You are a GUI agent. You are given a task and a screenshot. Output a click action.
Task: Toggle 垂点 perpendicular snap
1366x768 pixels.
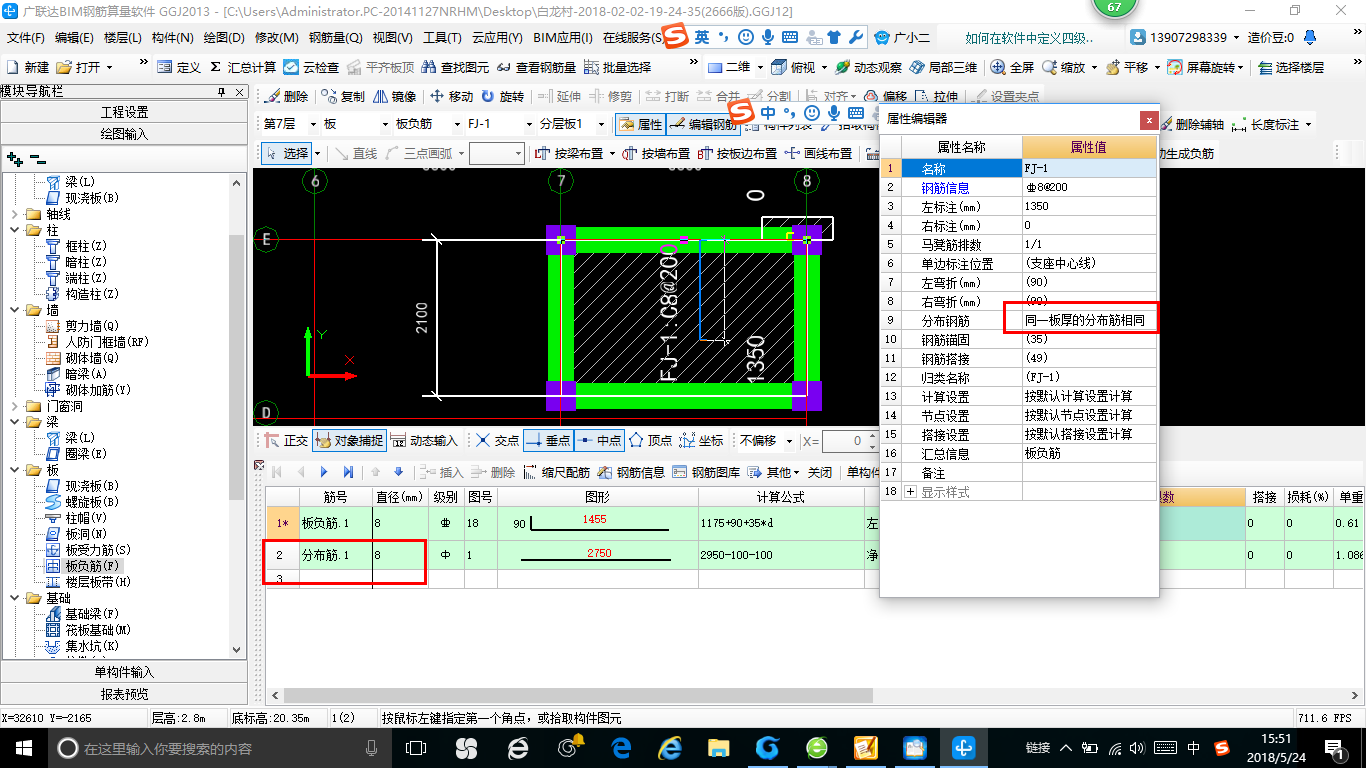pos(548,440)
